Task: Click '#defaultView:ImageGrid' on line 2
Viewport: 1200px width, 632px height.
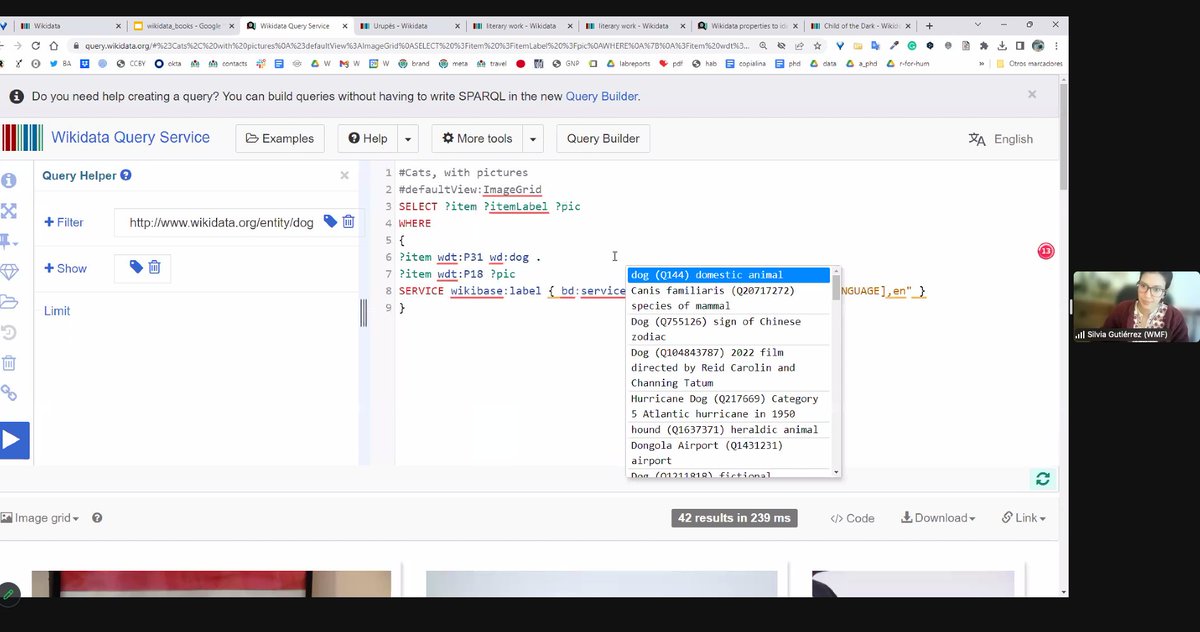Action: pyautogui.click(x=469, y=190)
